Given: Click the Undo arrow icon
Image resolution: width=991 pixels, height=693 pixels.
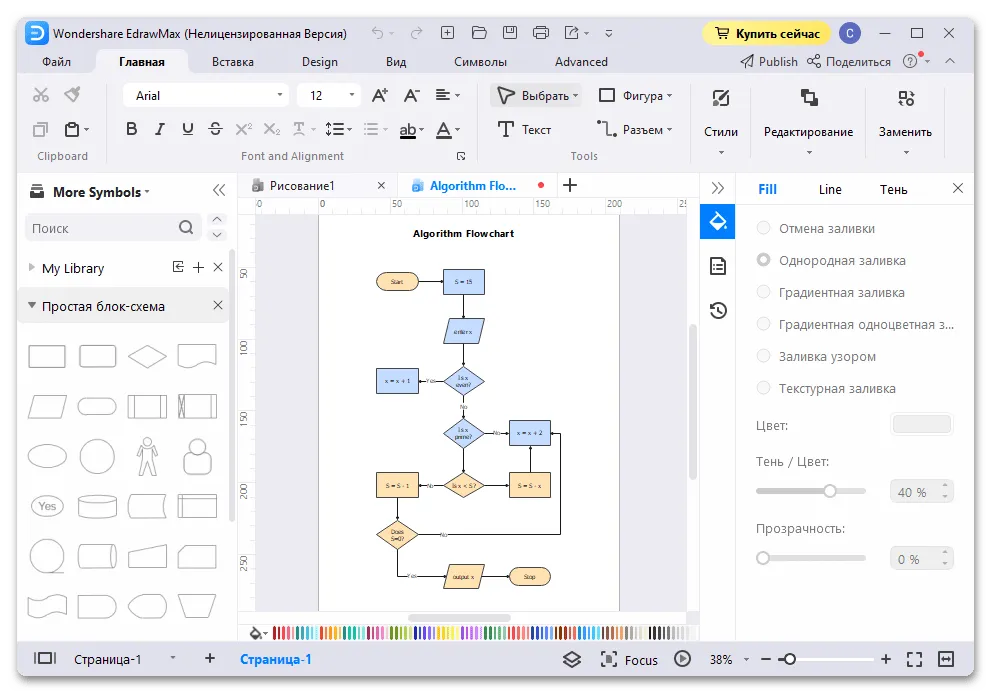Looking at the screenshot, I should (377, 33).
